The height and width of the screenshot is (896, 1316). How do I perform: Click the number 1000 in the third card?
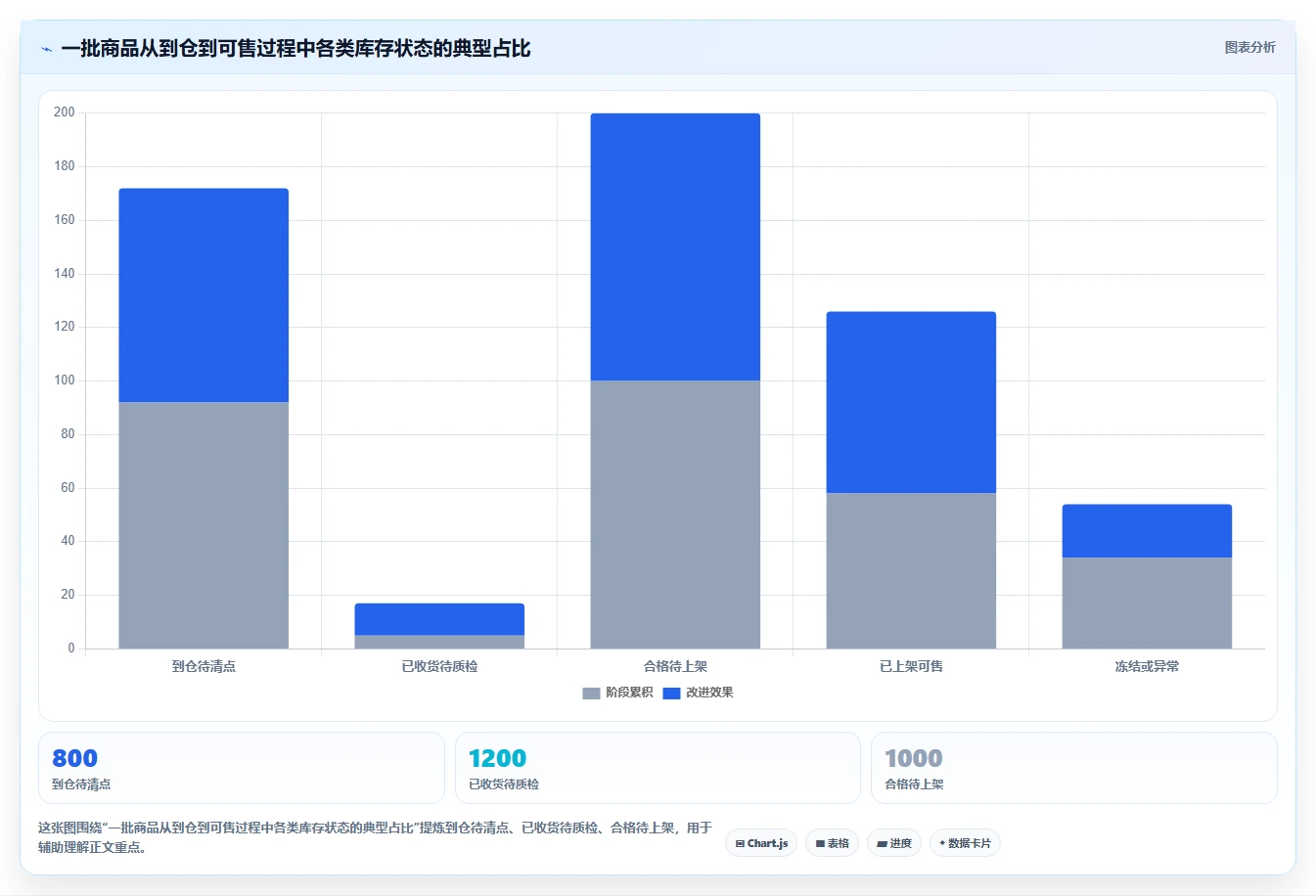pyautogui.click(x=914, y=758)
